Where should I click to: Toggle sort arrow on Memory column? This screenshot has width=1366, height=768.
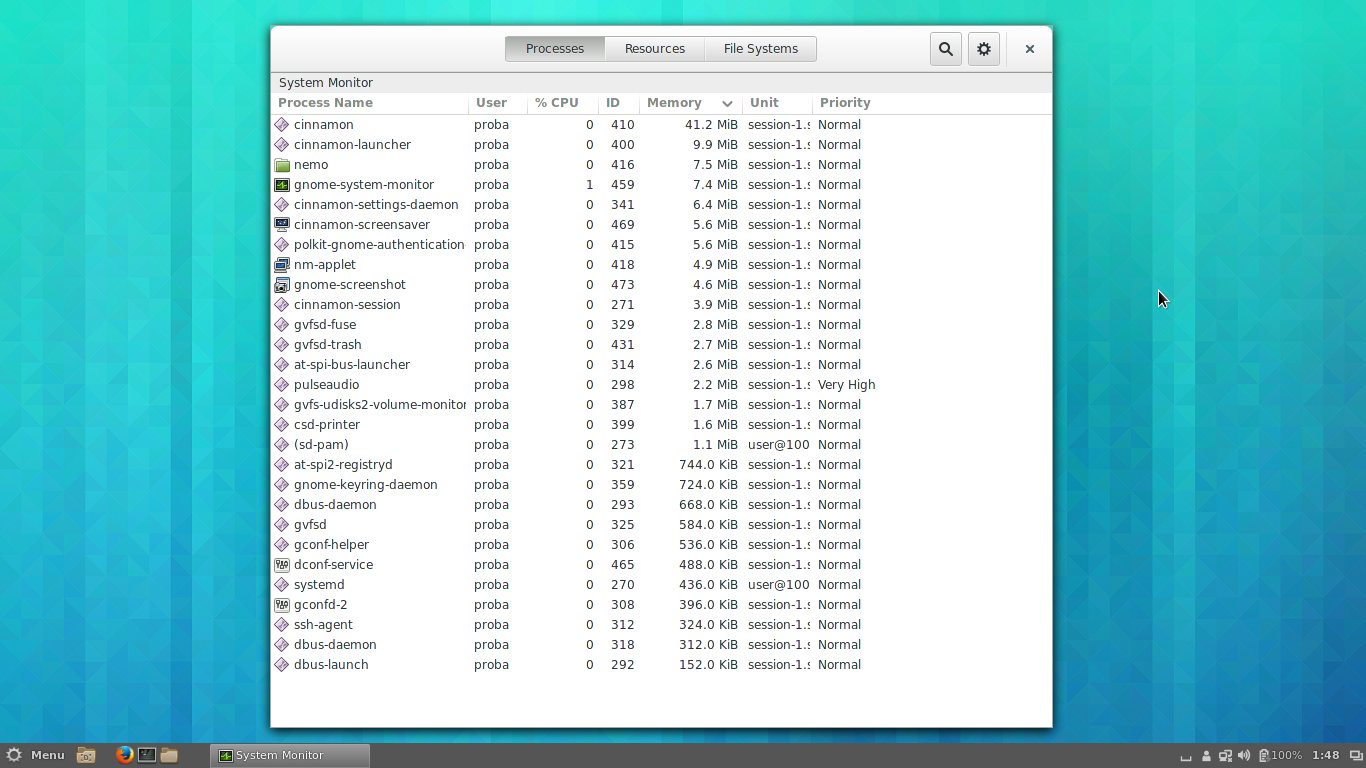[727, 103]
